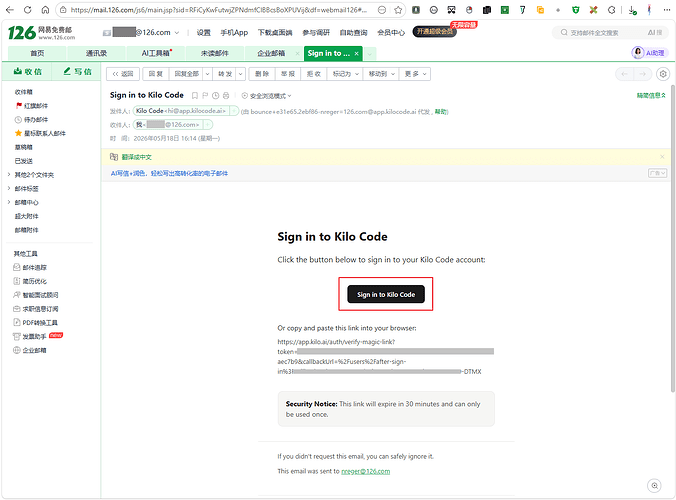Click the 举报 report button
The height and width of the screenshot is (500, 676).
(288, 74)
